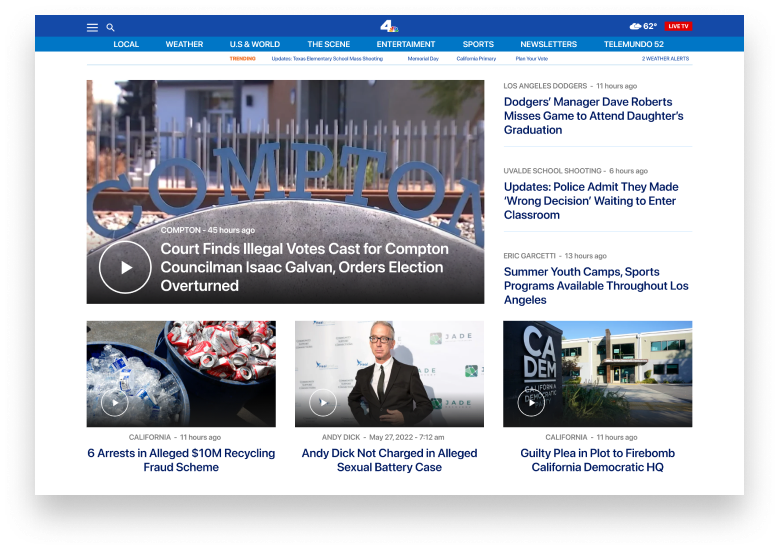This screenshot has width=779, height=550.
Task: Open the weather cloud icon with 62°
Action: (x=643, y=26)
